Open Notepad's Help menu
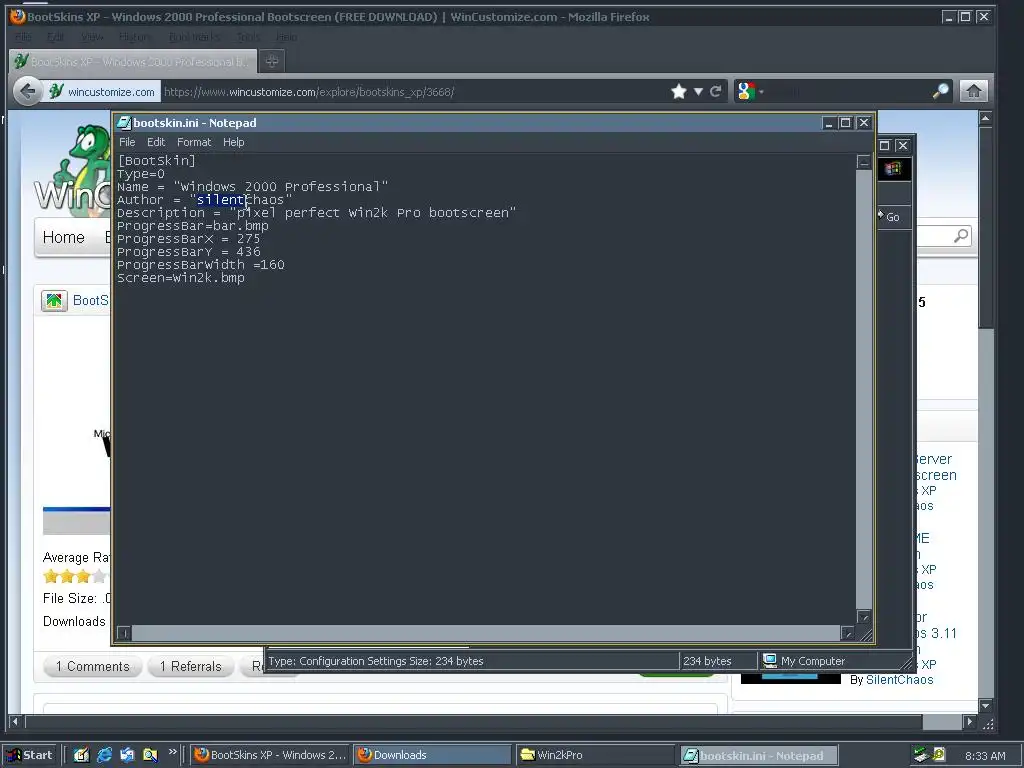Screen dimensions: 1024x768 pyautogui.click(x=233, y=142)
